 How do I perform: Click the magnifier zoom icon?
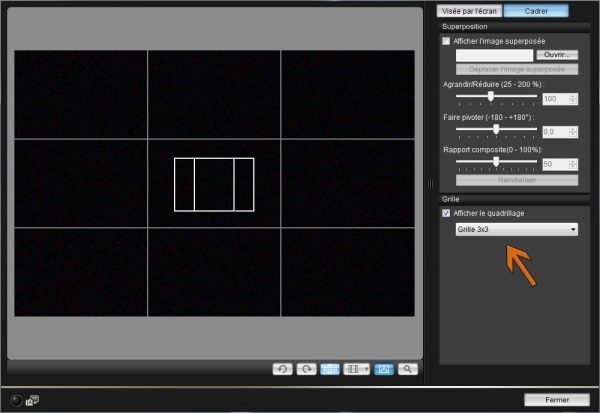coord(407,369)
